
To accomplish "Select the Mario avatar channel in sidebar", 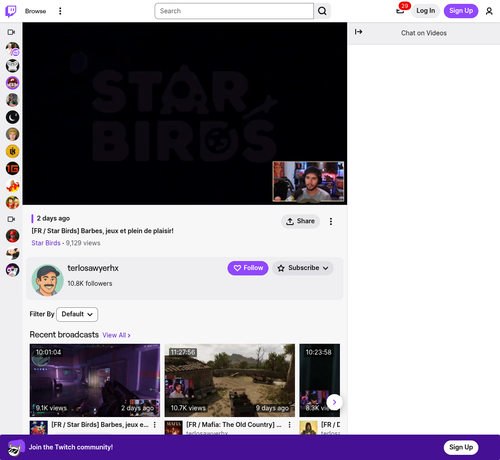I will click(x=13, y=83).
